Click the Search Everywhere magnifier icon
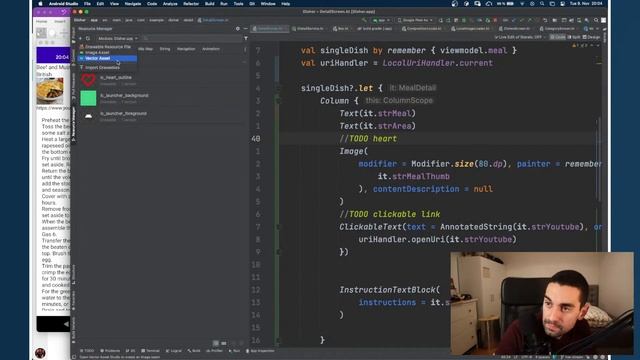Image resolution: width=640 pixels, height=360 pixels. click(x=596, y=20)
